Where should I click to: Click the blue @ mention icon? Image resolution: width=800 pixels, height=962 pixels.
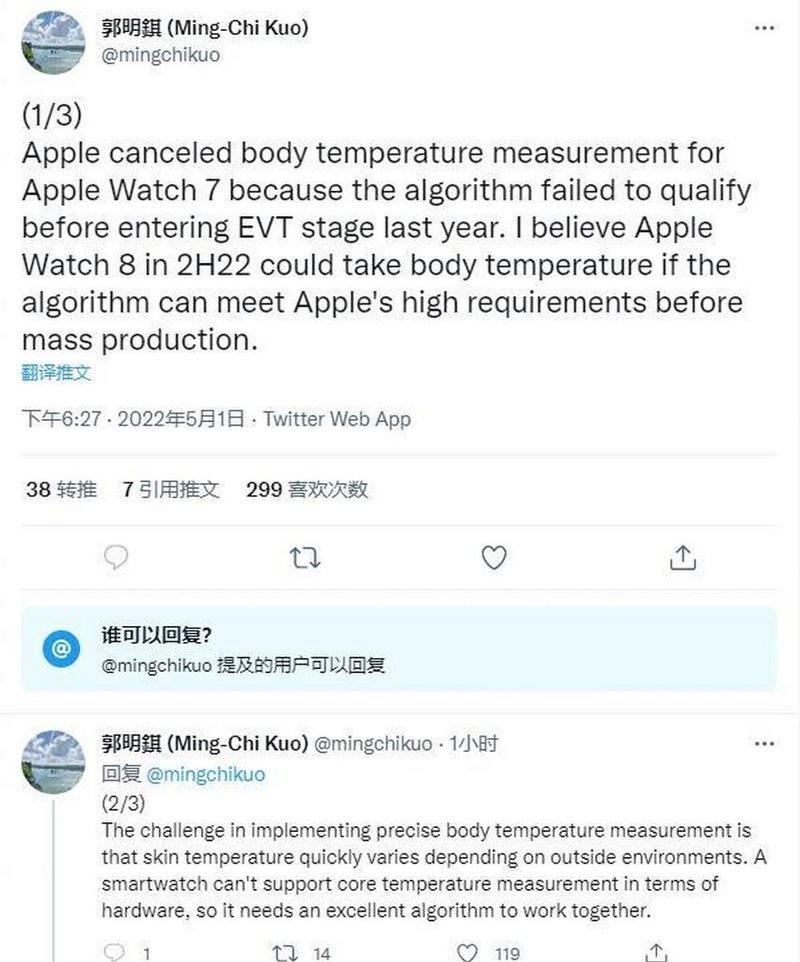(61, 648)
